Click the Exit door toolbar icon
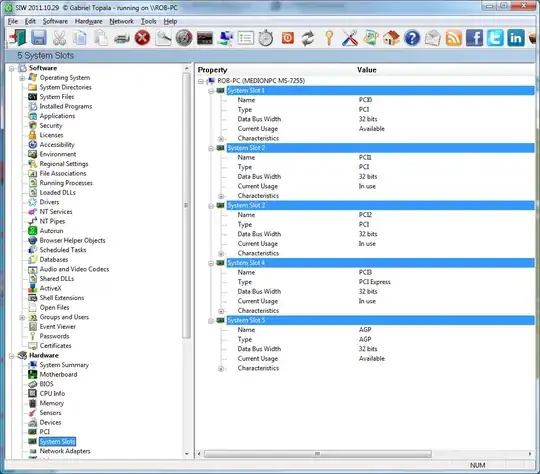The image size is (540, 474). pos(18,38)
